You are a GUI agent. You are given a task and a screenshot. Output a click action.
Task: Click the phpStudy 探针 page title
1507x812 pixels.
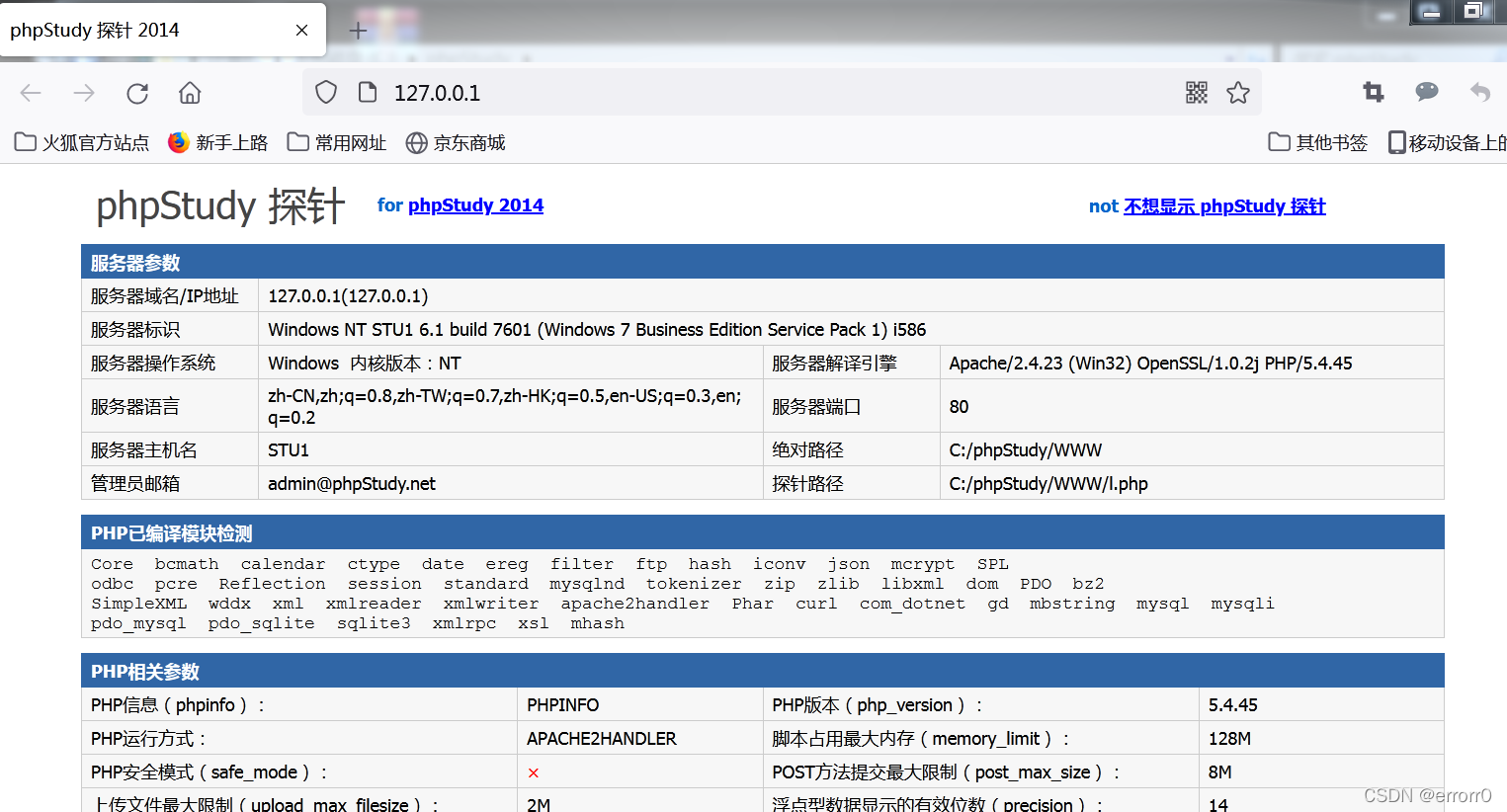tap(220, 205)
